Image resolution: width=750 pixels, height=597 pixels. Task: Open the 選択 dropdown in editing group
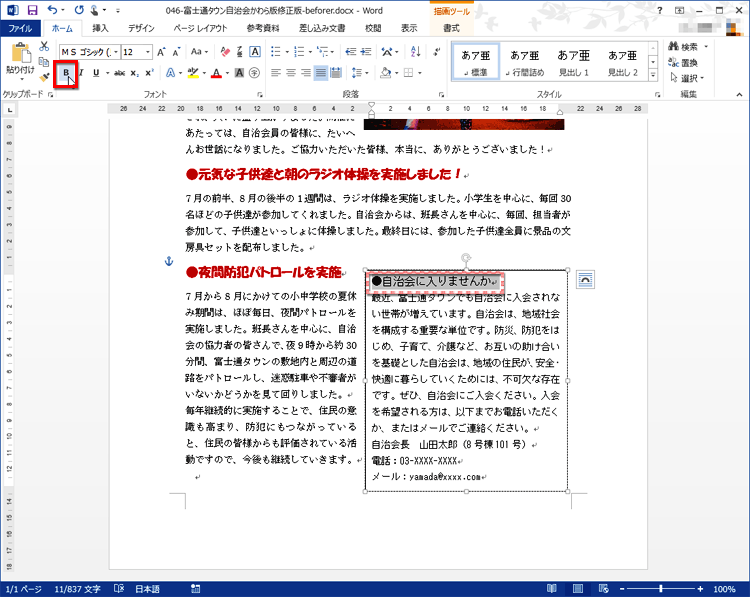pos(688,78)
